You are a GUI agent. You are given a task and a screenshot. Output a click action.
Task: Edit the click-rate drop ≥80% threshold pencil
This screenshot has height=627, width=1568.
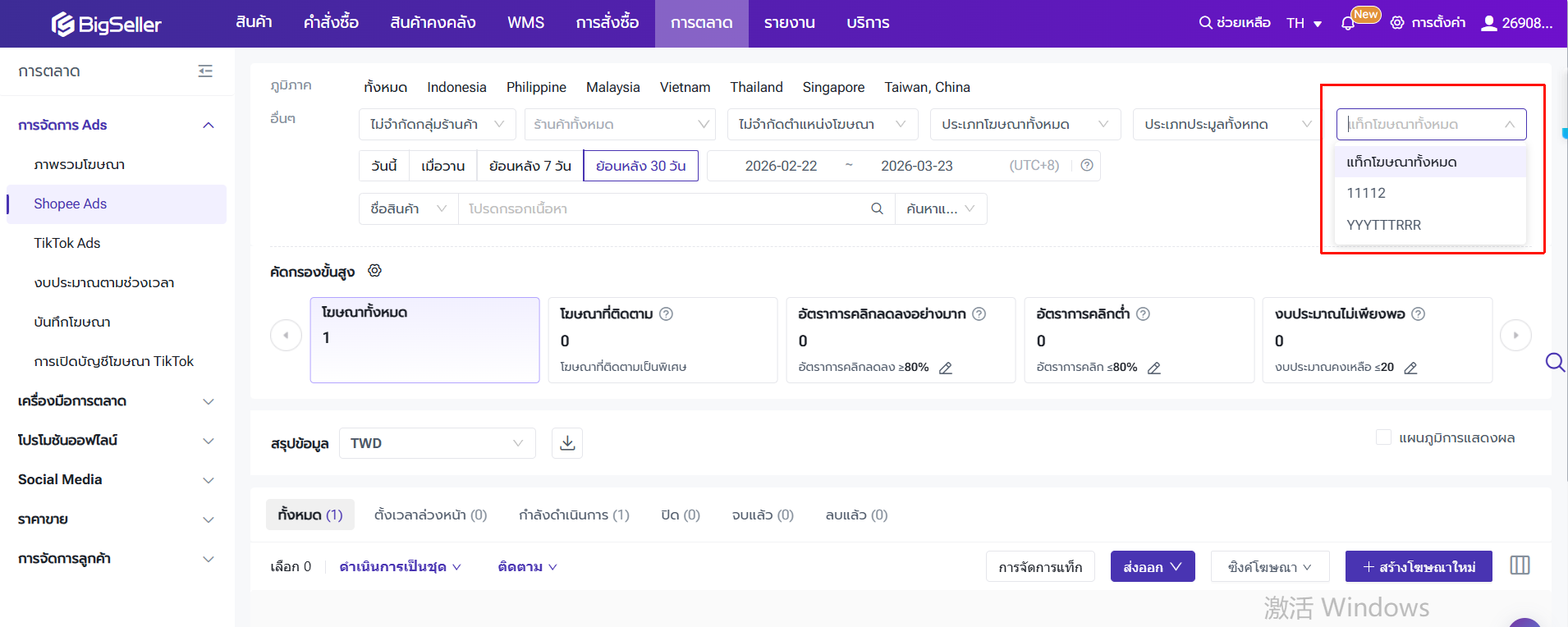coord(946,368)
